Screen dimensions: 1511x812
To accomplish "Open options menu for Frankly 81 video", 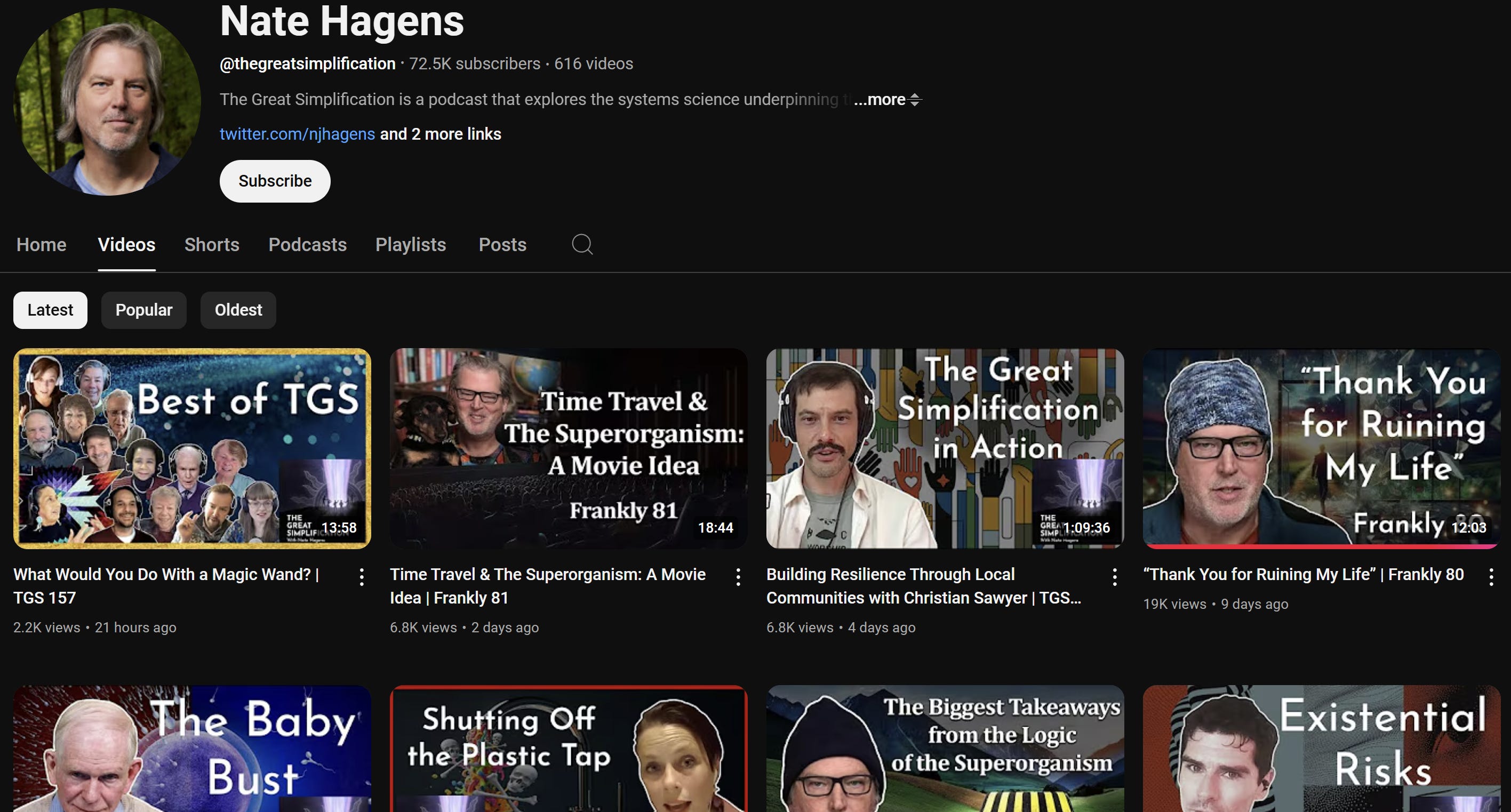I will tap(739, 577).
